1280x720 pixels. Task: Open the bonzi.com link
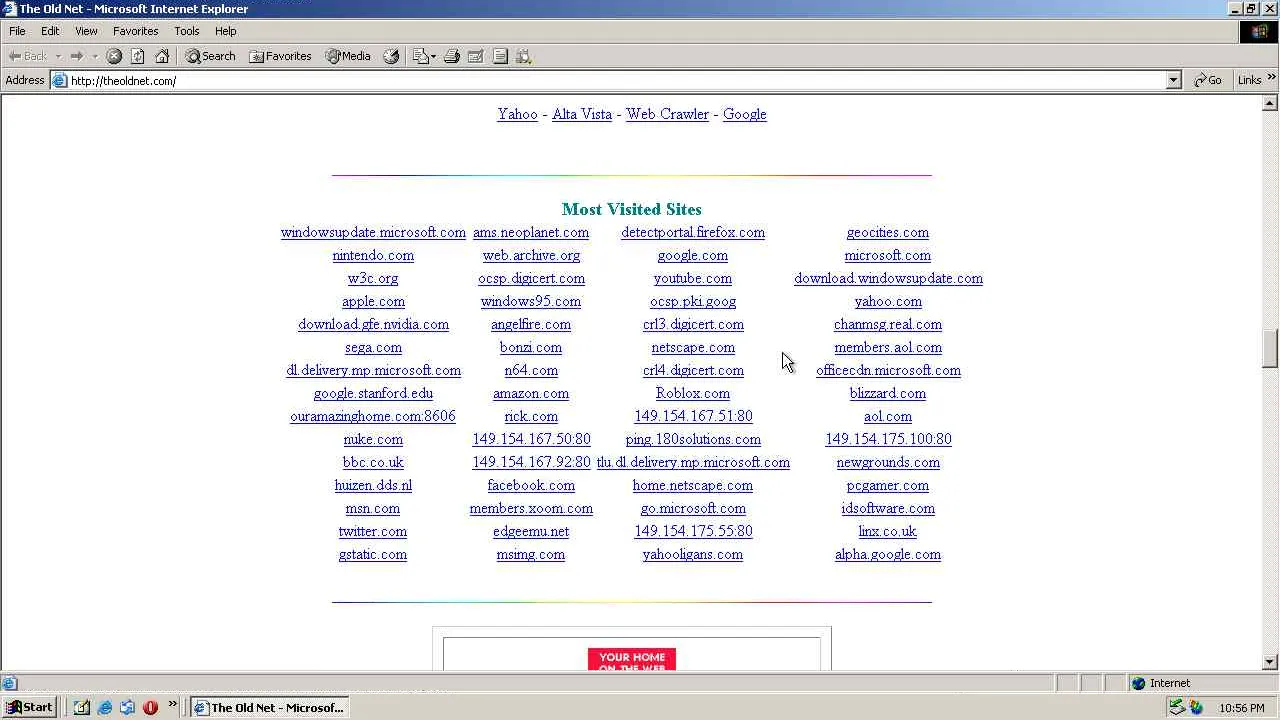coord(531,347)
